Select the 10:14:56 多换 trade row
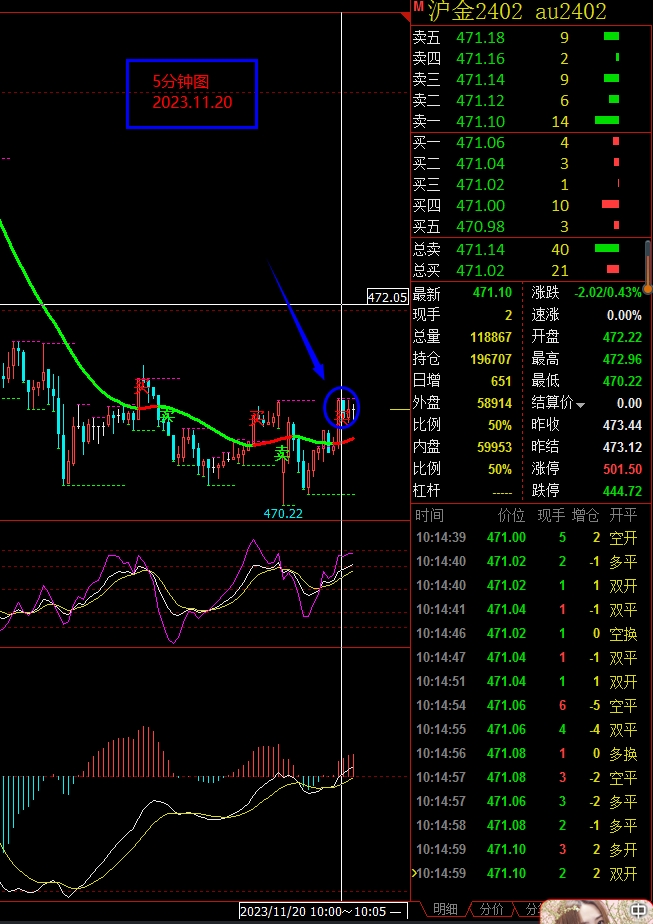 [x=527, y=754]
